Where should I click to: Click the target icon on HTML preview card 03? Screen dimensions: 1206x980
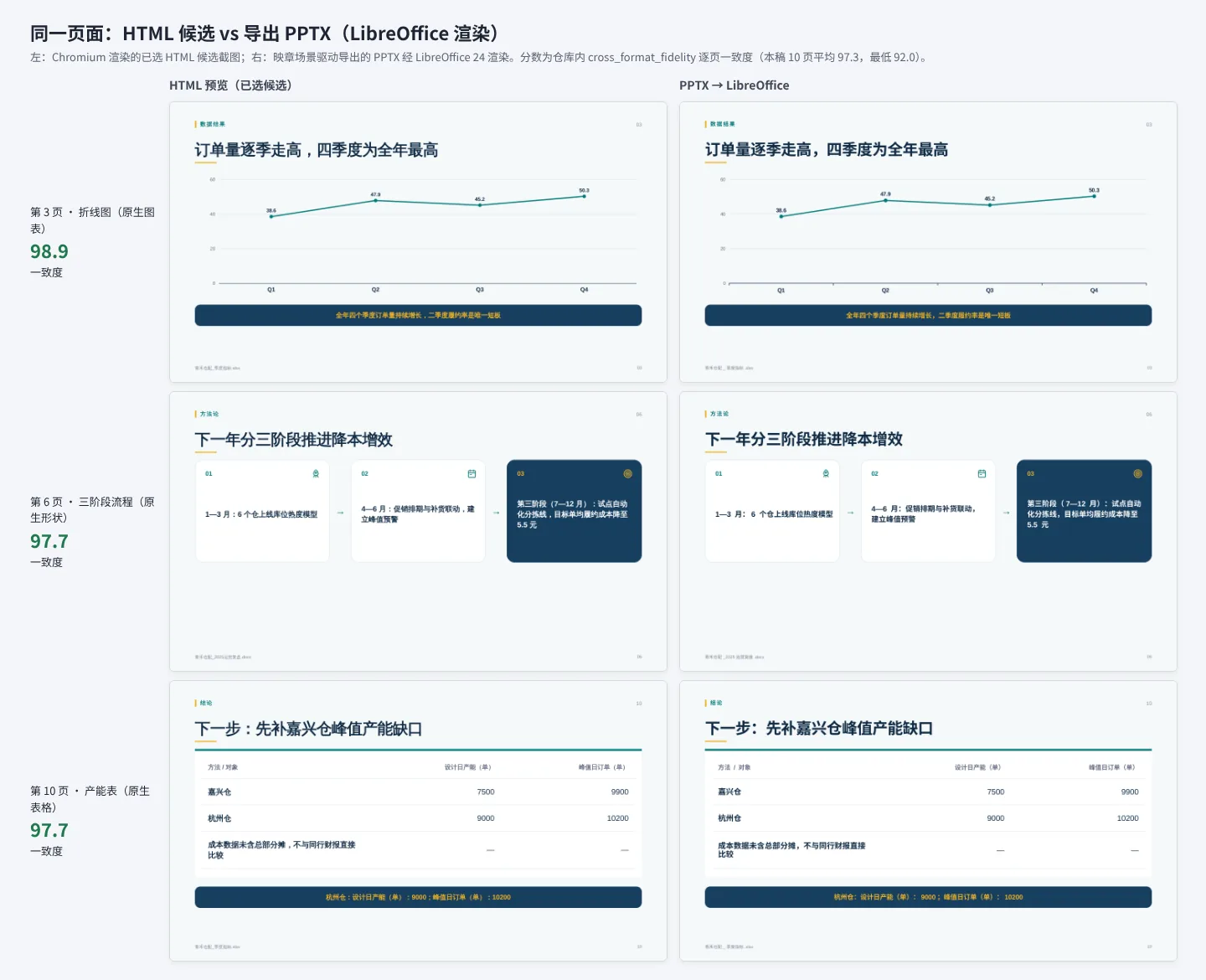(627, 474)
